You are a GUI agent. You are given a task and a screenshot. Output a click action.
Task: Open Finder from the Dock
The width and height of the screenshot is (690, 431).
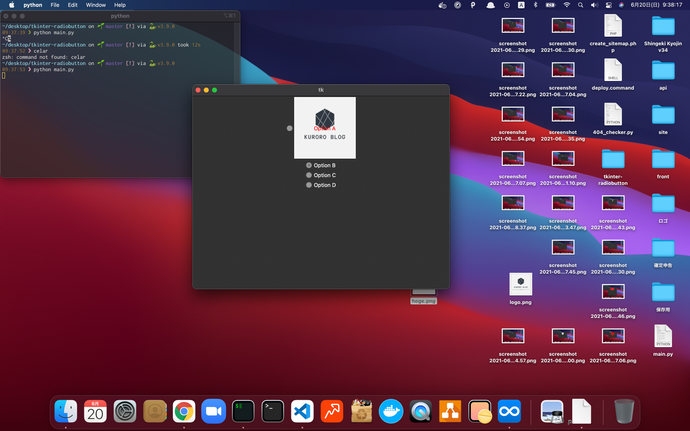pos(66,411)
